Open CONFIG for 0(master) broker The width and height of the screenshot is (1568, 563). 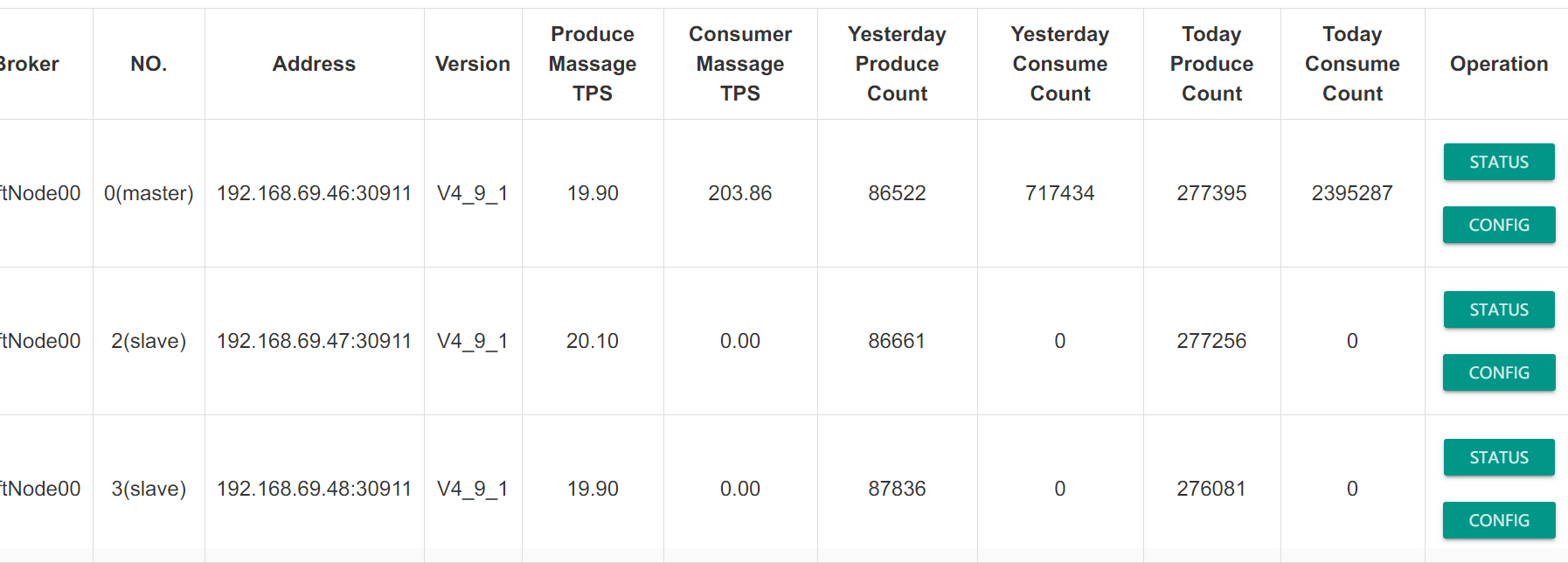pos(1498,225)
